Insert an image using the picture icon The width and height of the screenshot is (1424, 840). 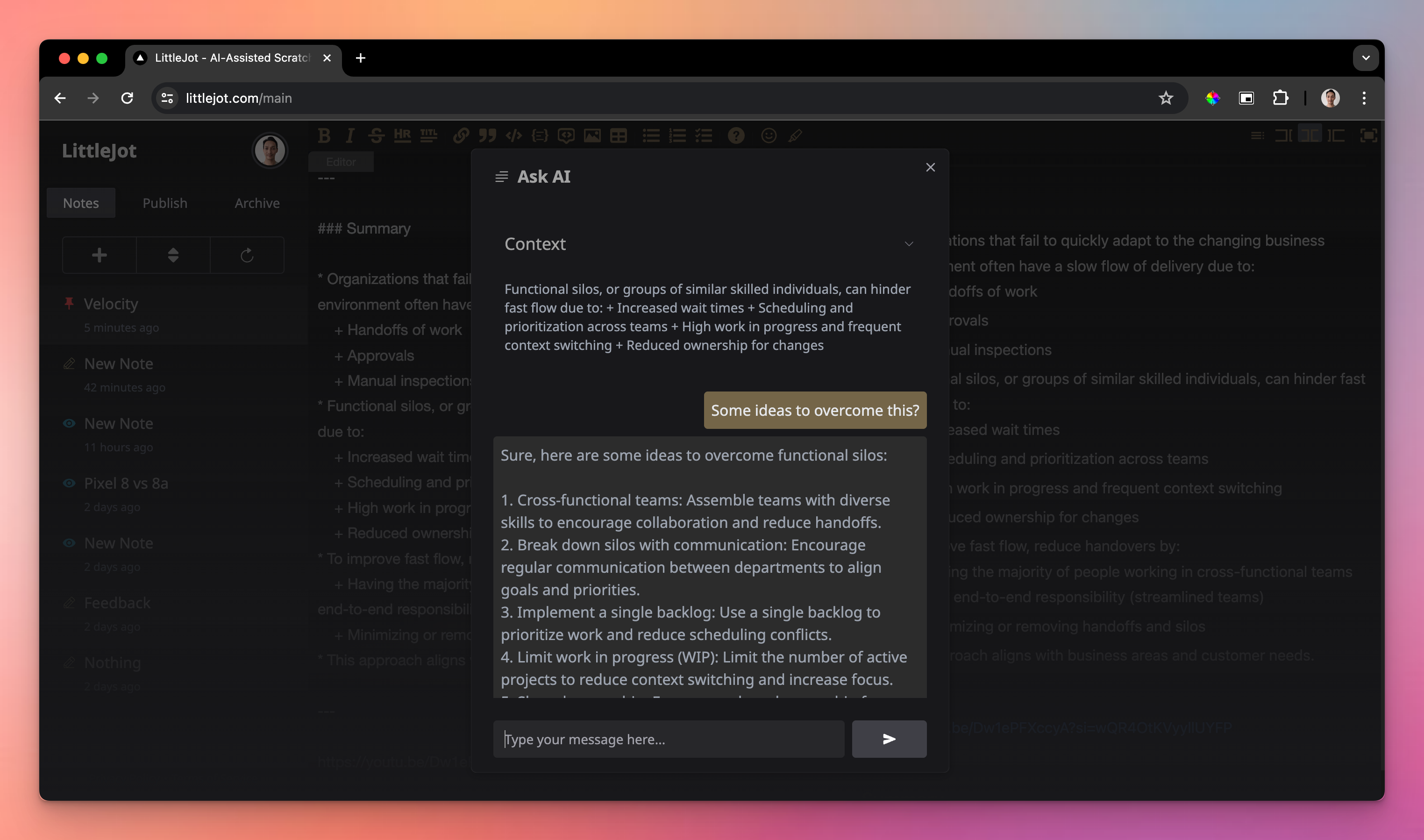pyautogui.click(x=592, y=135)
